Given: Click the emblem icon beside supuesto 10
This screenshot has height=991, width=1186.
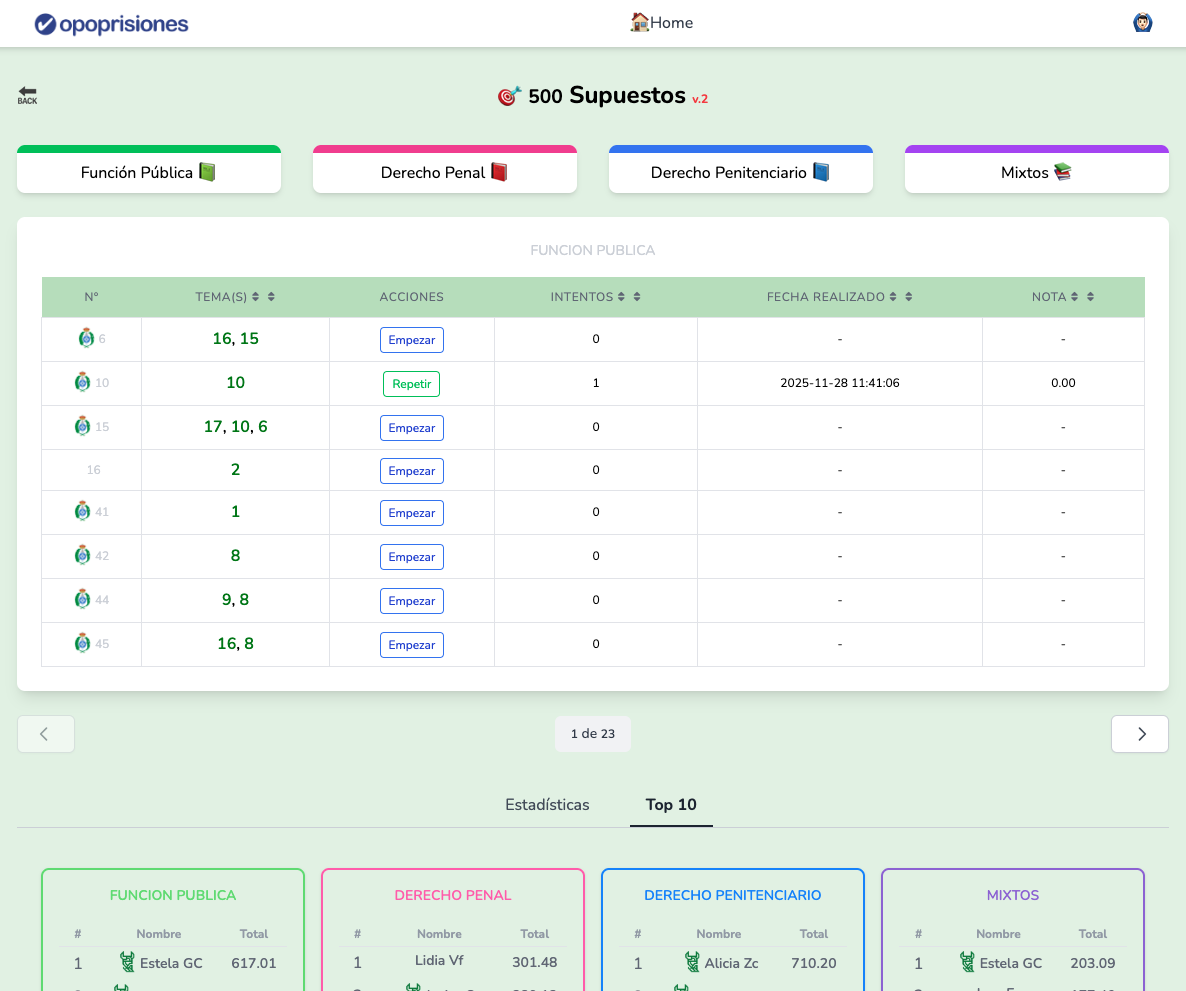Looking at the screenshot, I should 82,382.
